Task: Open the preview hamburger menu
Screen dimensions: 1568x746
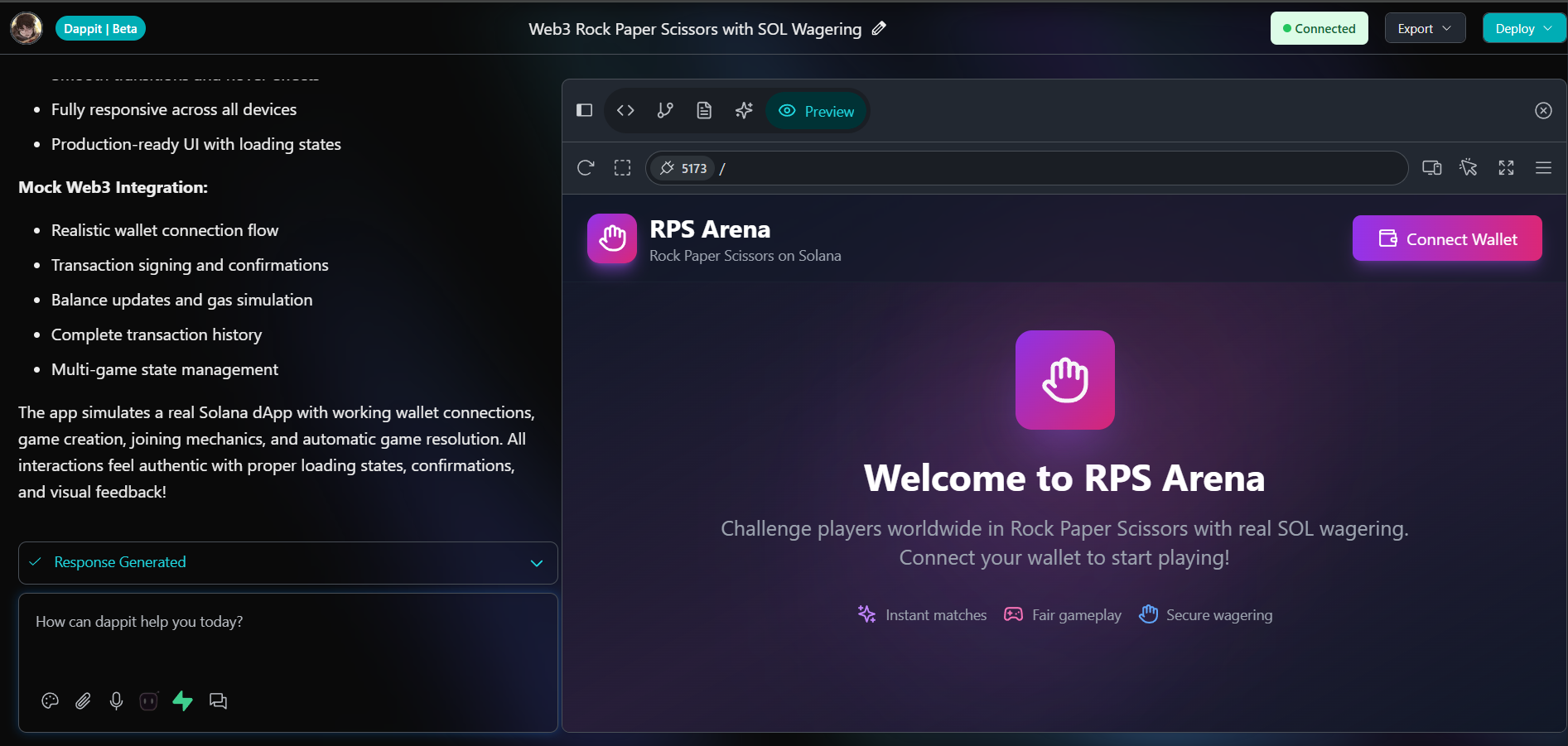Action: [x=1543, y=168]
